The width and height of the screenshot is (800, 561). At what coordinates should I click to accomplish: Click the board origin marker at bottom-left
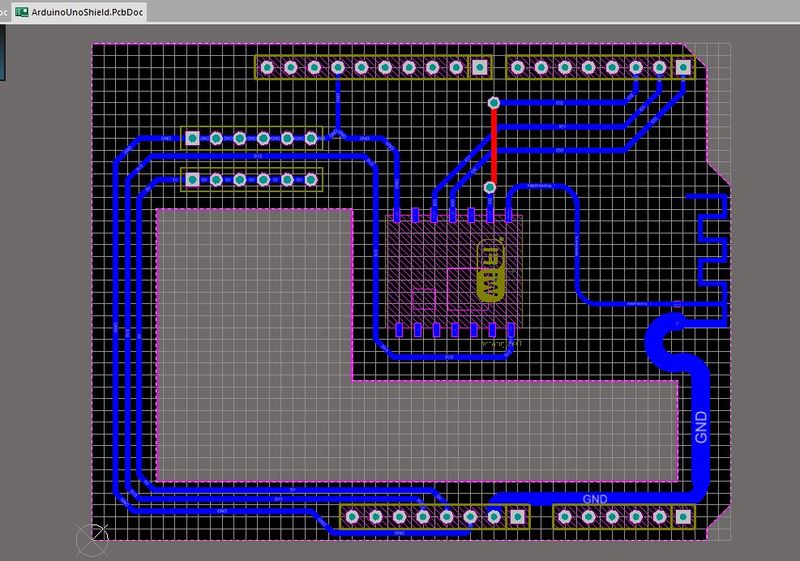point(92,540)
